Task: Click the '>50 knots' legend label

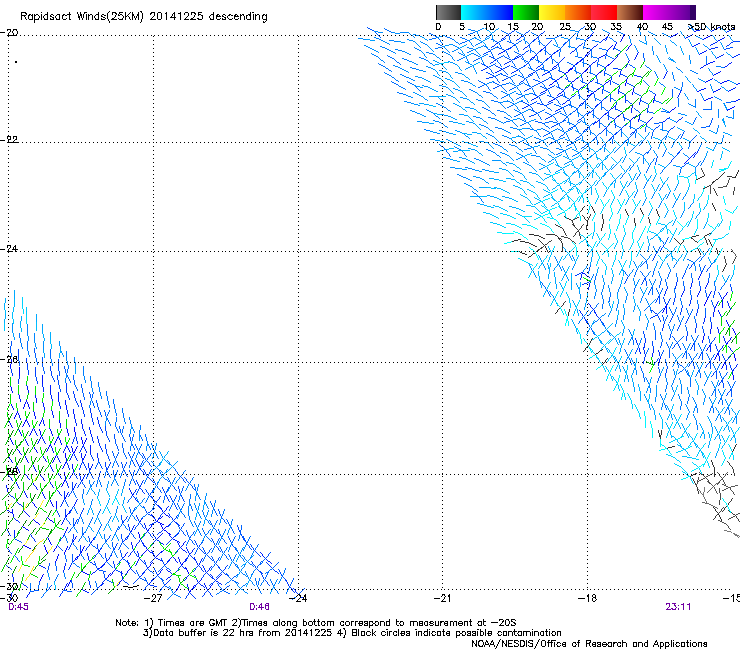Action: (x=712, y=27)
